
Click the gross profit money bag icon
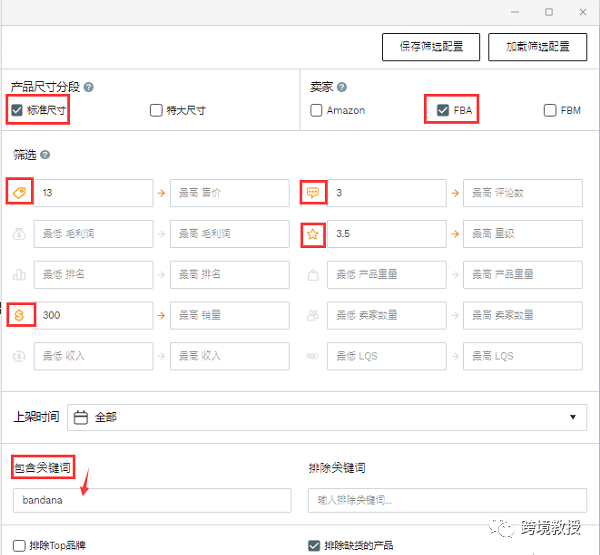coord(19,233)
